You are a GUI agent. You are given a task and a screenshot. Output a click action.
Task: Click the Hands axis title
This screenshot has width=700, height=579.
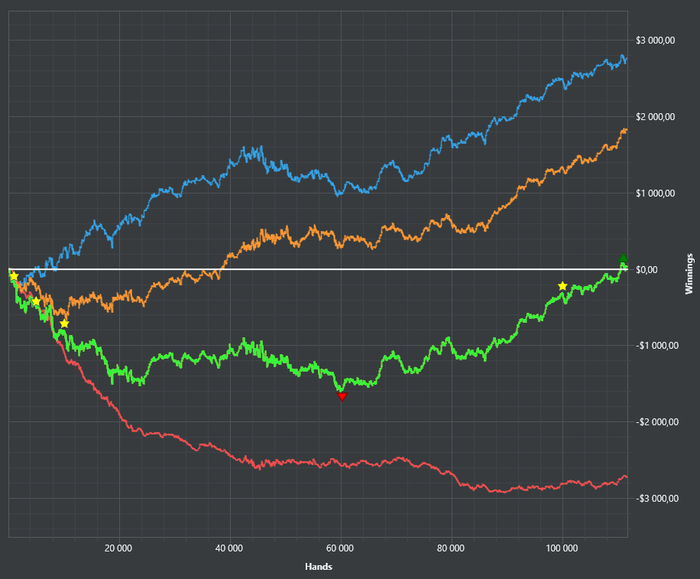coord(319,567)
